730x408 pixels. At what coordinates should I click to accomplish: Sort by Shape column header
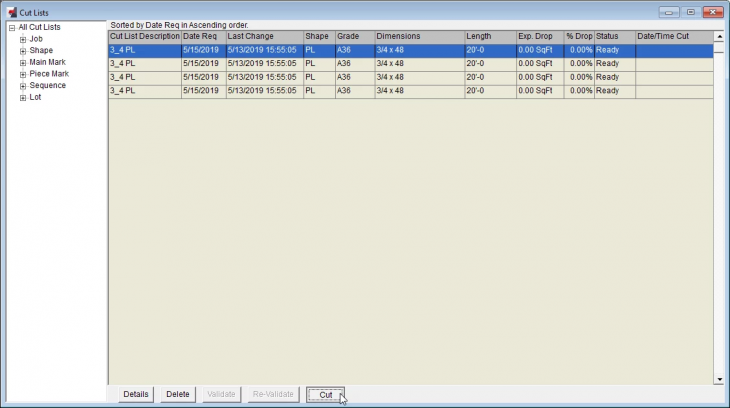(319, 36)
